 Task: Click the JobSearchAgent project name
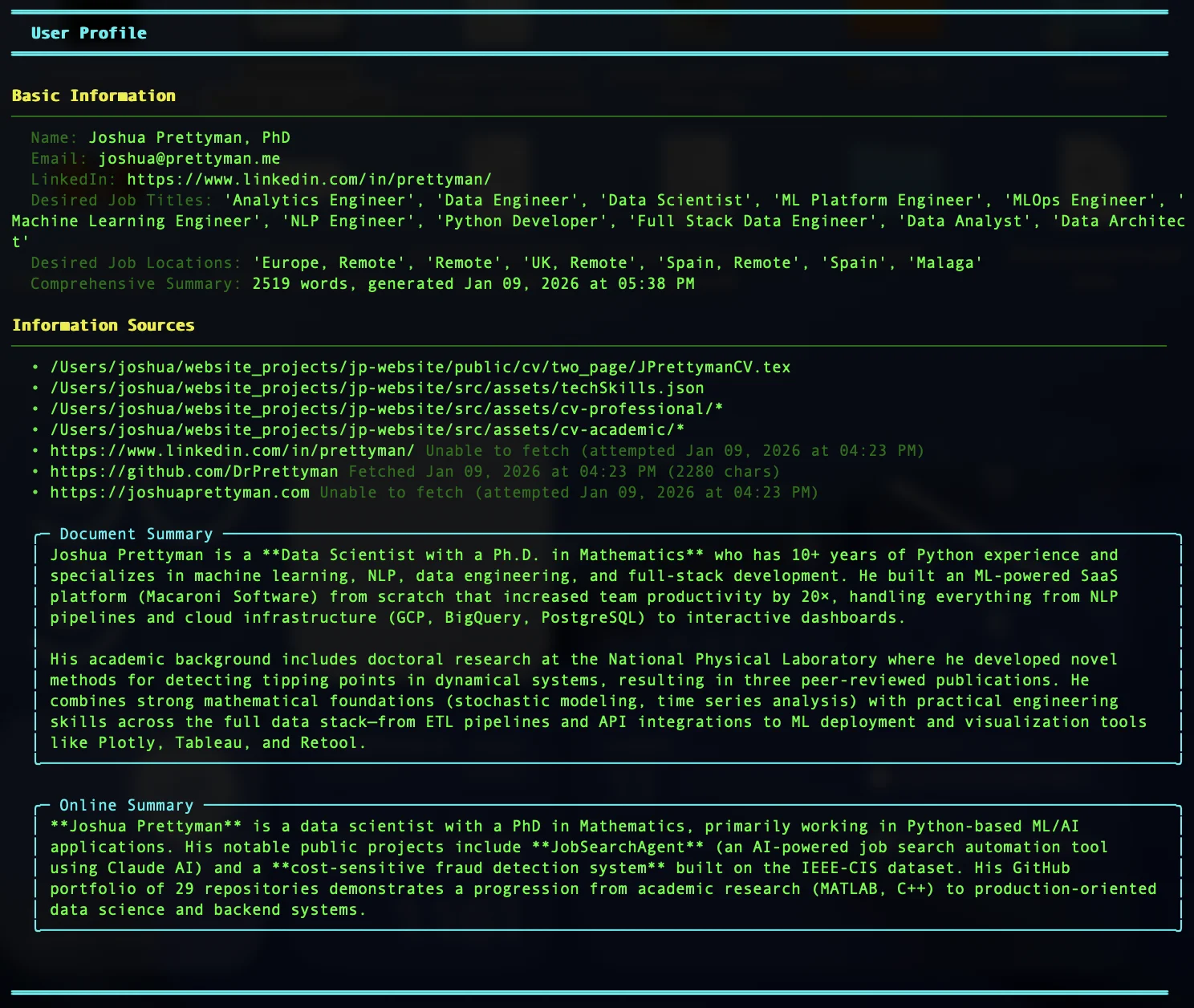[617, 847]
